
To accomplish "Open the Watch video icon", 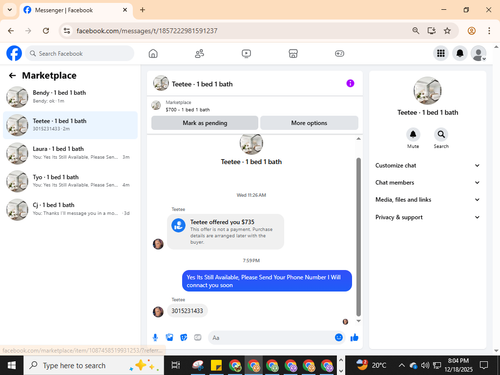I will [x=246, y=53].
